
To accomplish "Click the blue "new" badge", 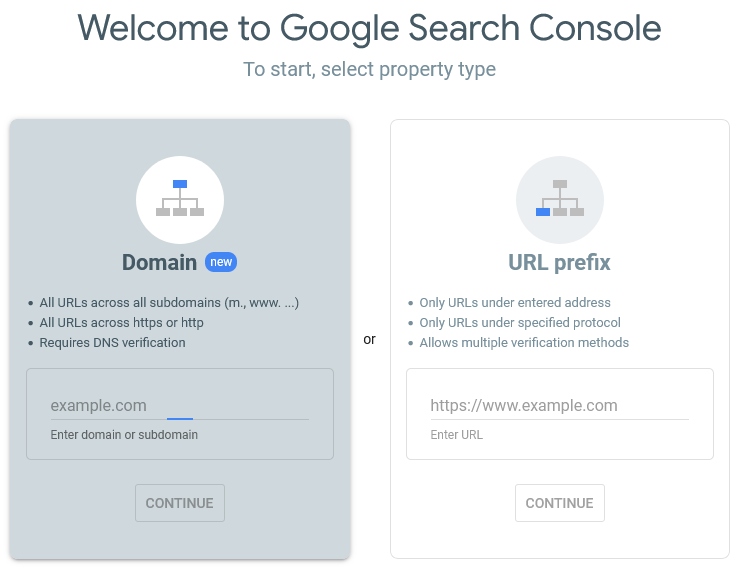I will [x=221, y=262].
